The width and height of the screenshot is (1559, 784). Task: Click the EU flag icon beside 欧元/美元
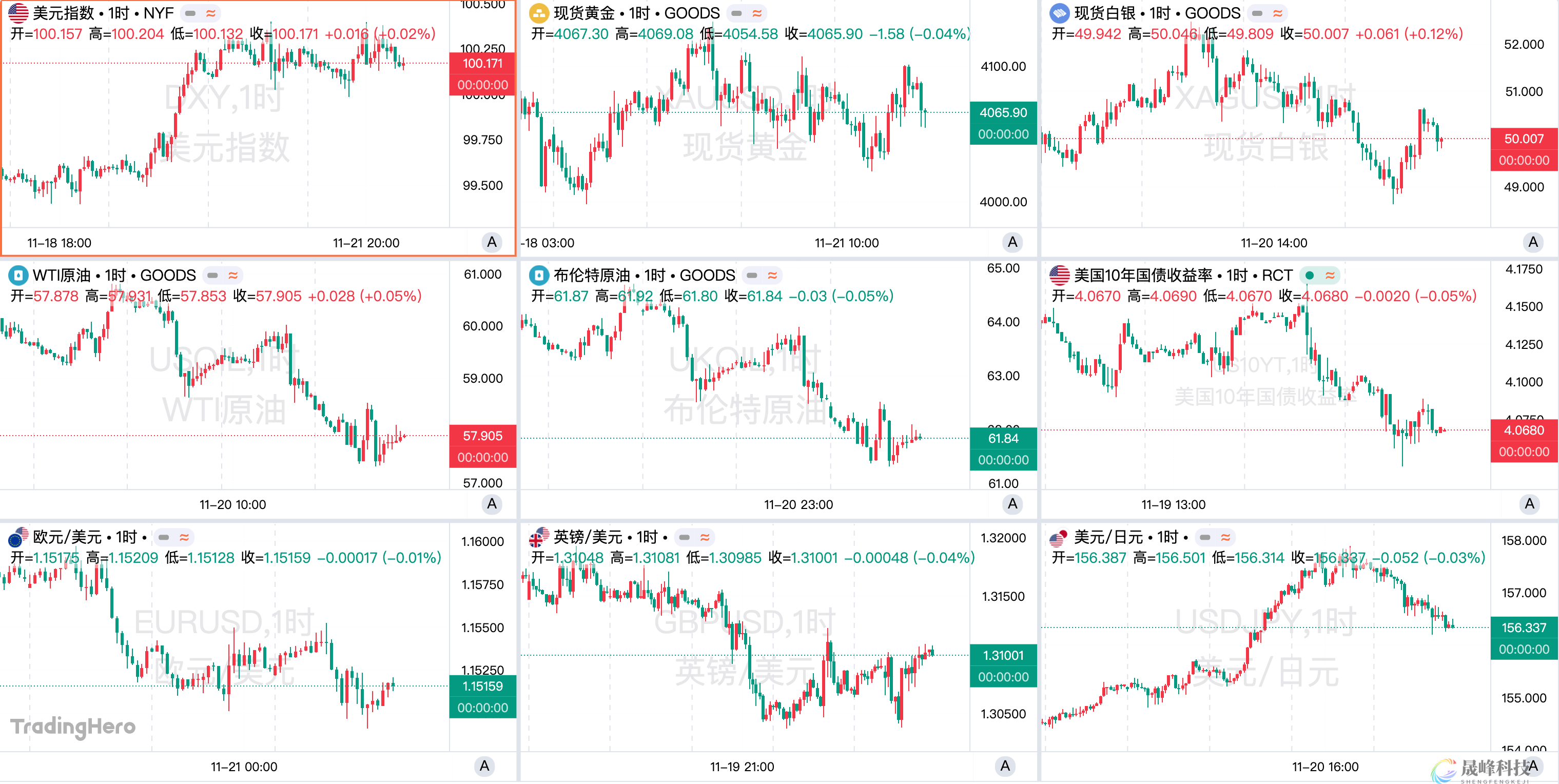tap(18, 537)
